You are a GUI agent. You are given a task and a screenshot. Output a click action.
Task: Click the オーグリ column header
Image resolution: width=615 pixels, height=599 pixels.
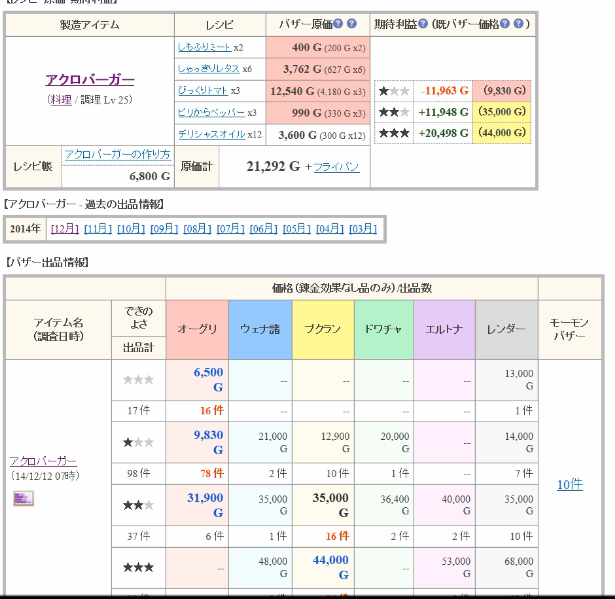197,330
